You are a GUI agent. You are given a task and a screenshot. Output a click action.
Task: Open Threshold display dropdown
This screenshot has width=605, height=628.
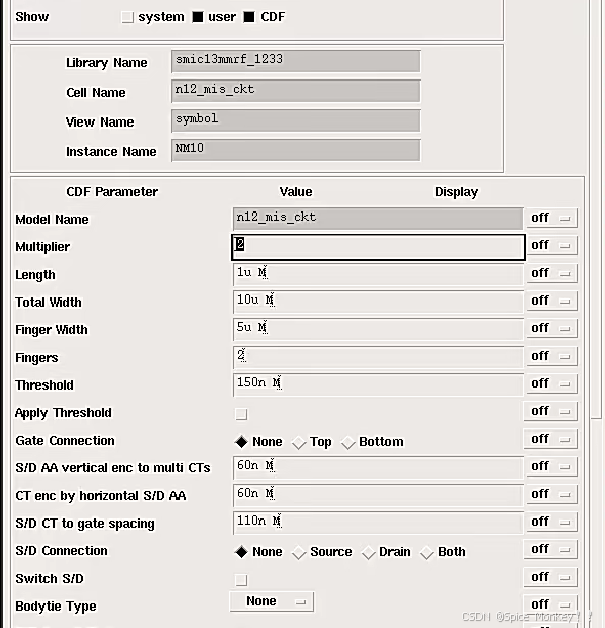click(552, 383)
